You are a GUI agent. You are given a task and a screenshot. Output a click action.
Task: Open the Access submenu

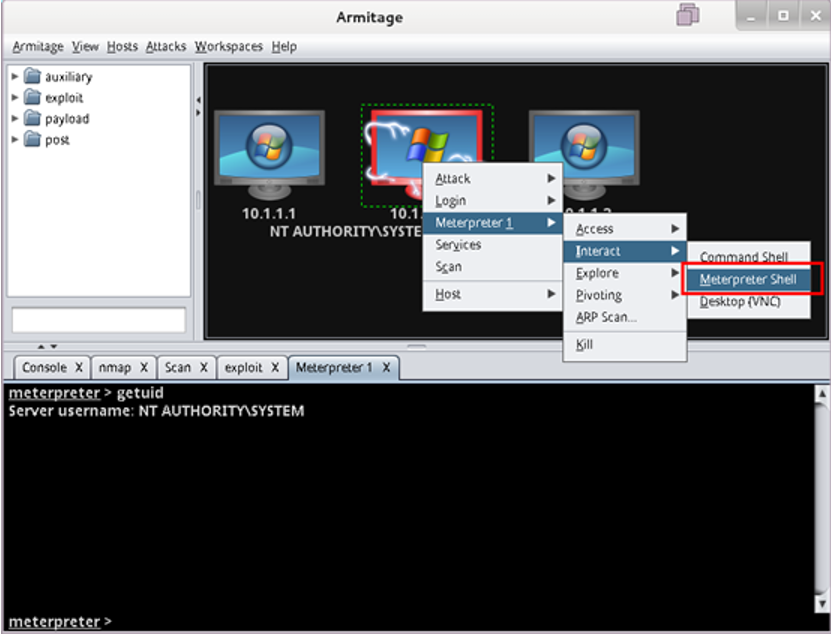[625, 229]
